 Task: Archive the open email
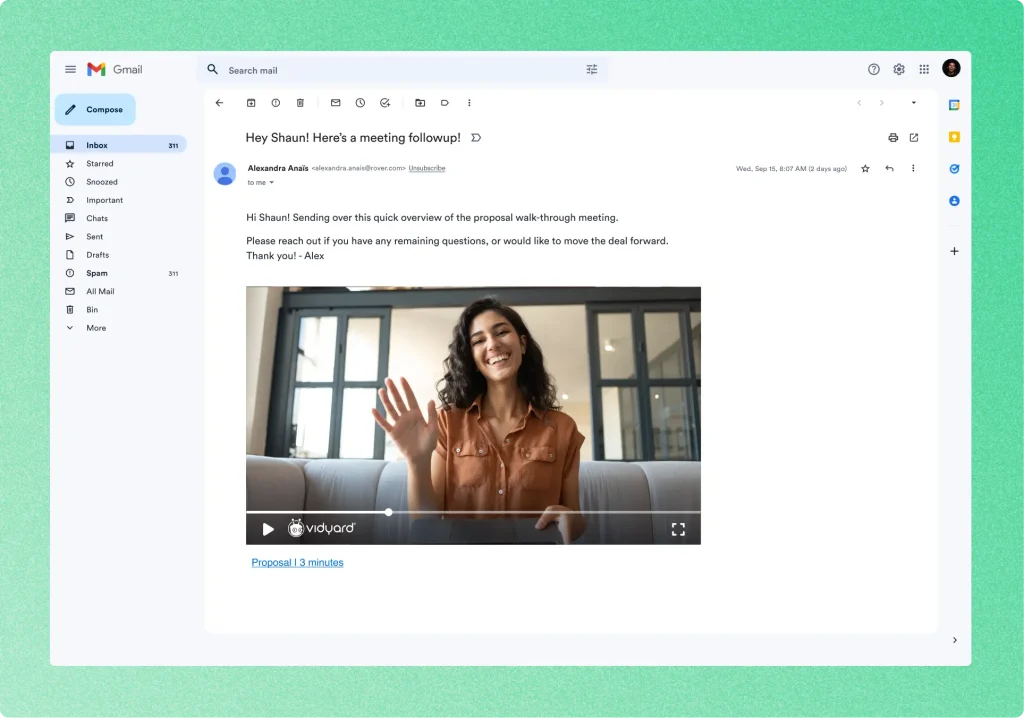coord(252,102)
